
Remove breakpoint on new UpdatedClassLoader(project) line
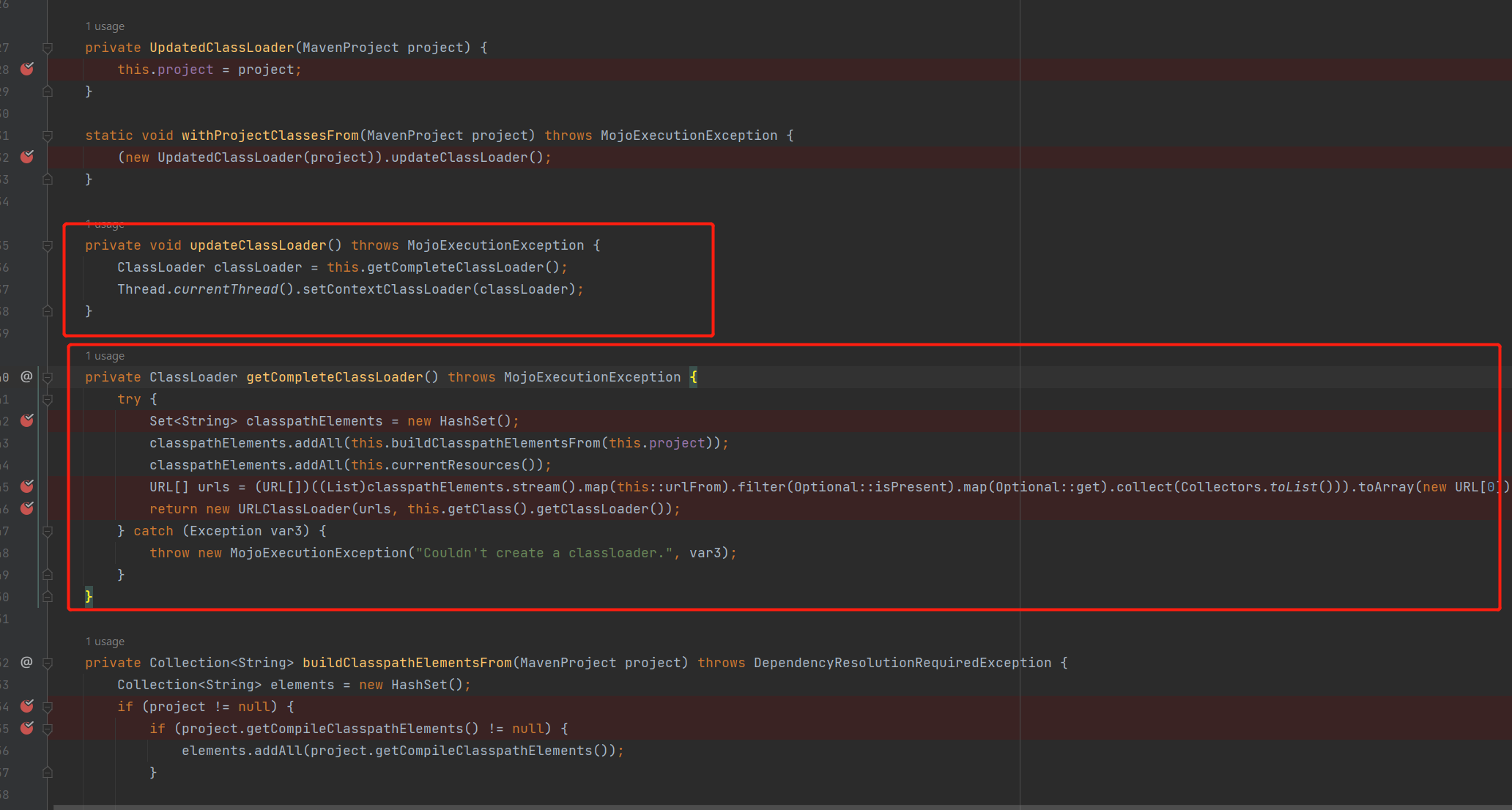pos(27,157)
